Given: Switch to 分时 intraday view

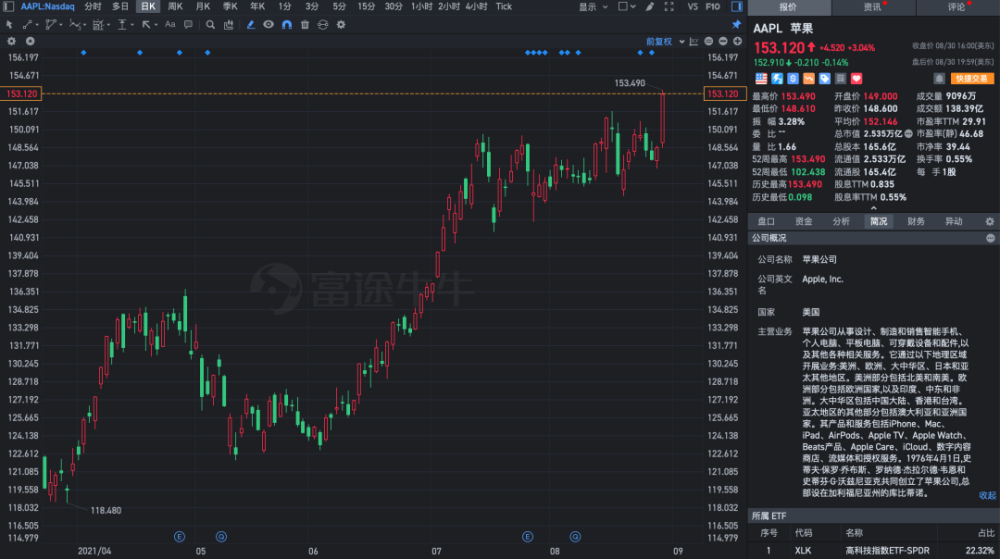Looking at the screenshot, I should tap(93, 6).
